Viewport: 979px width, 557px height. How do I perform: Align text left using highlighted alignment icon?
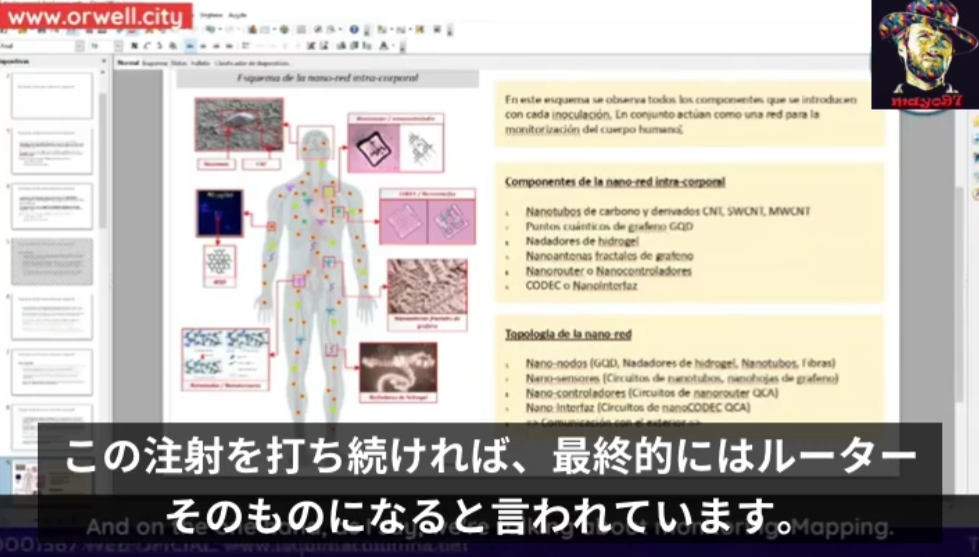[190, 46]
